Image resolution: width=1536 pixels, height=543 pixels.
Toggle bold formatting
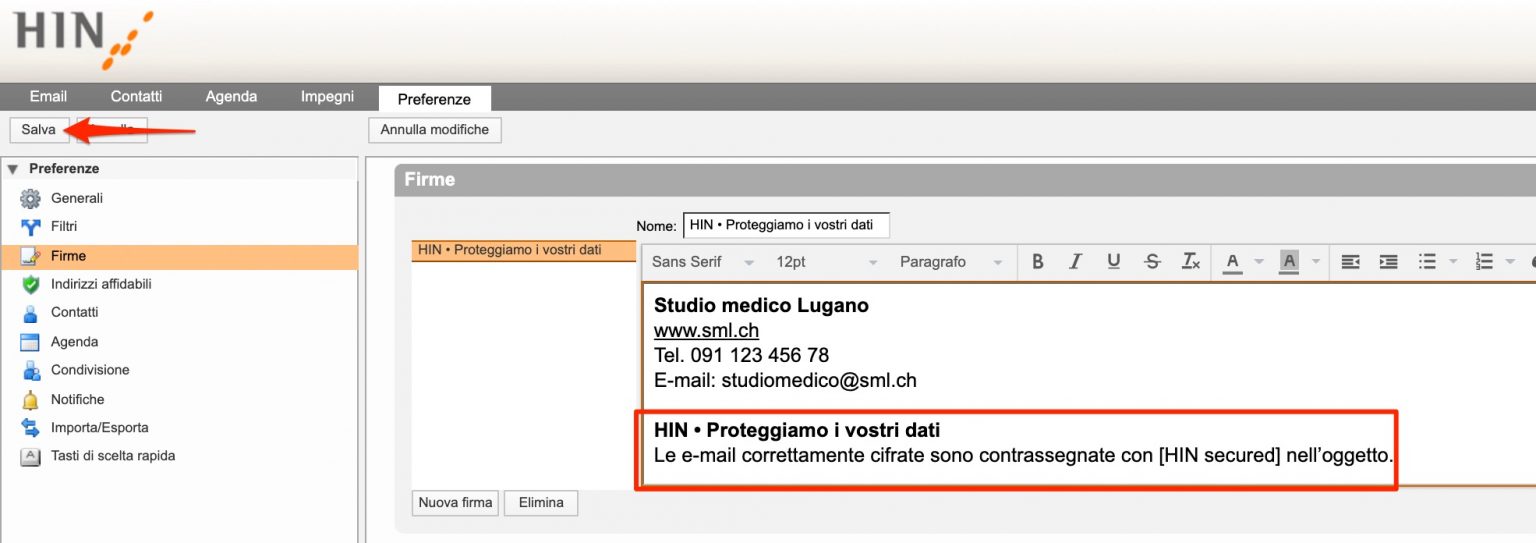pos(1038,262)
